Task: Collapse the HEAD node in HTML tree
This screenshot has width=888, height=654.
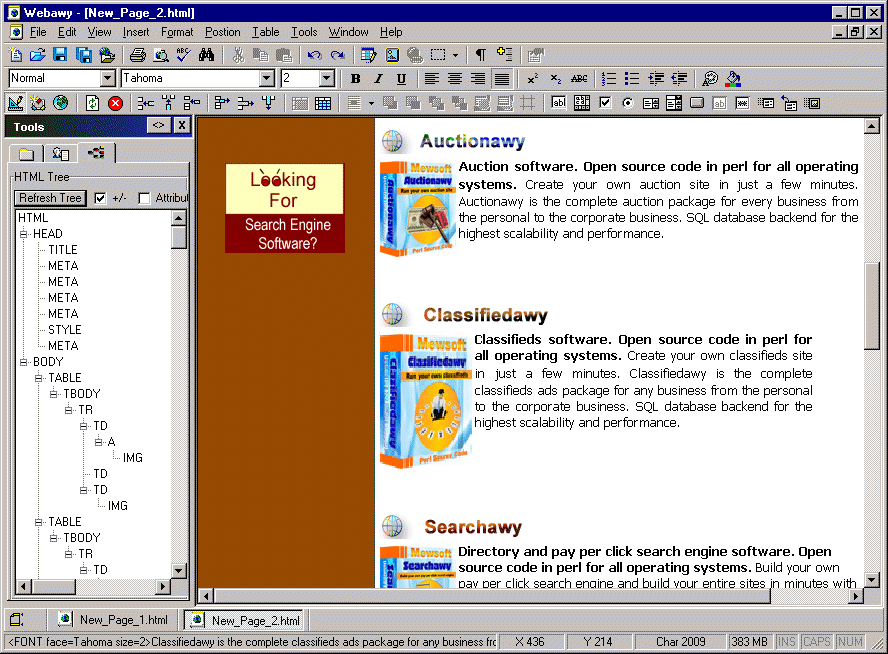Action: (24, 234)
